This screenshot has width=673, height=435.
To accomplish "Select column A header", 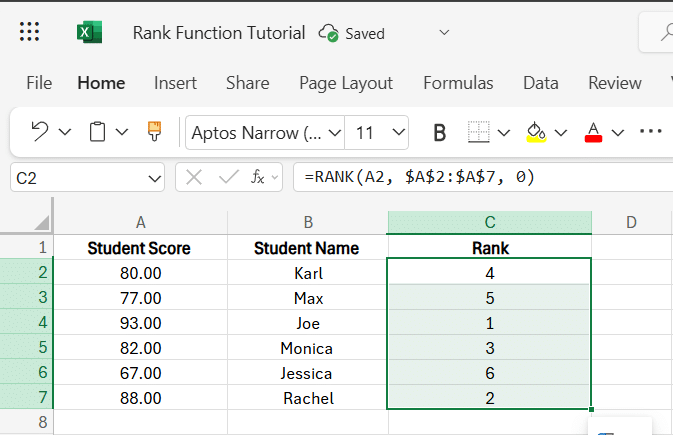I will click(140, 222).
